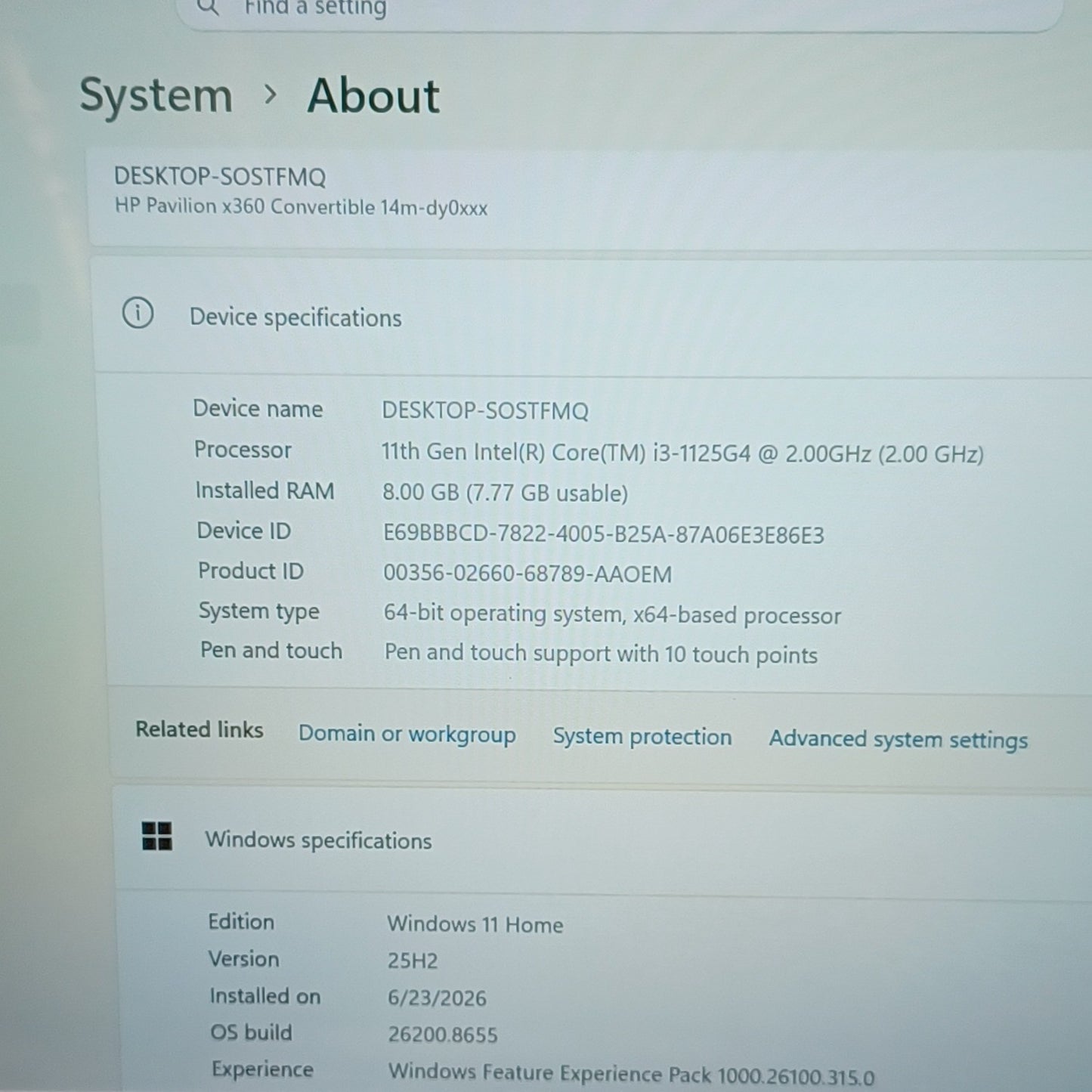Click the breadcrumb chevron after System
The width and height of the screenshot is (1092, 1092).
click(270, 95)
